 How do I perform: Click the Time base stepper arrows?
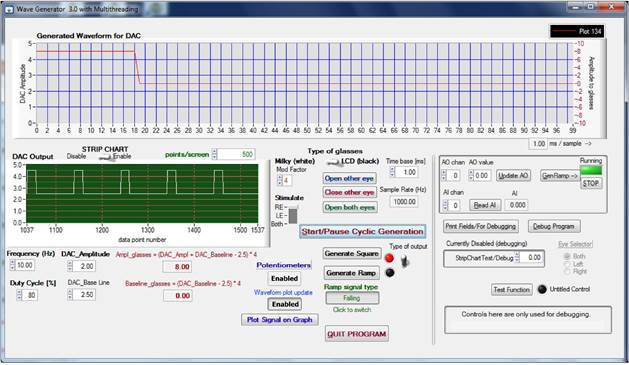(x=392, y=172)
